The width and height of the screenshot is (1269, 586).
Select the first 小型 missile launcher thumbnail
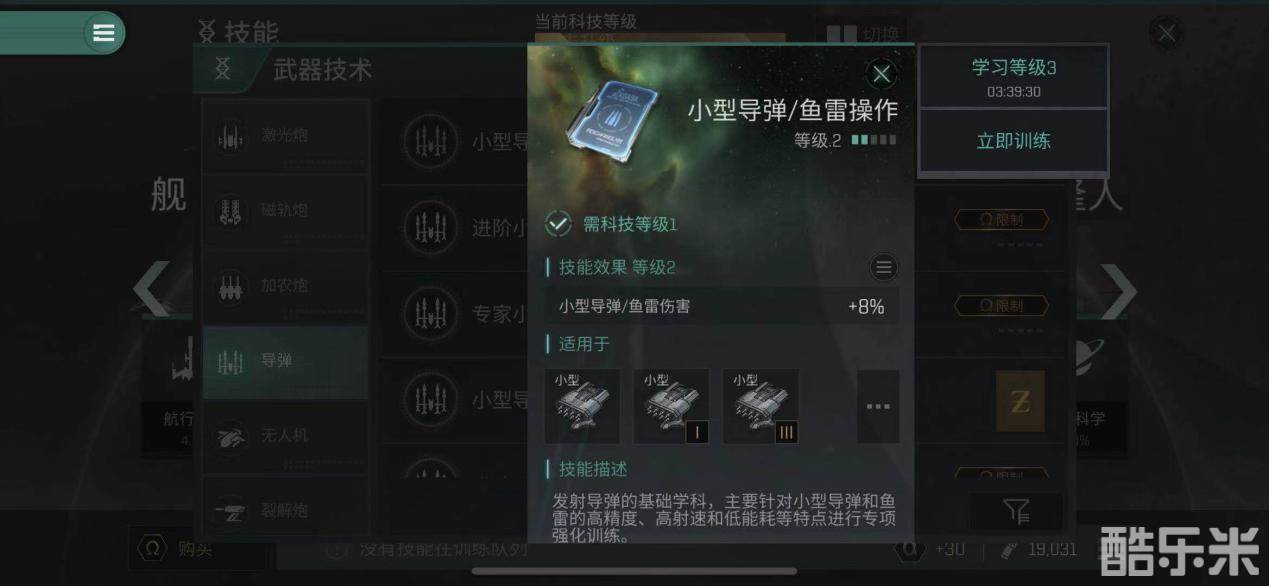tap(582, 406)
